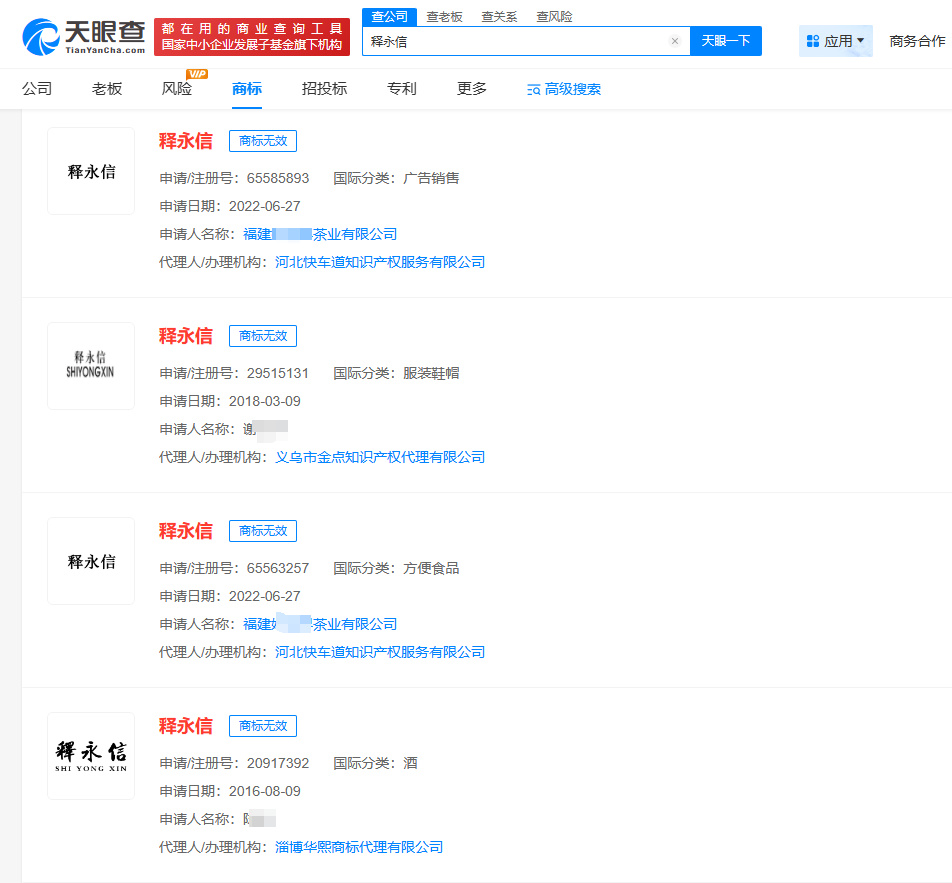Click 商标无效 badge on 20917392 entry
This screenshot has width=952, height=883.
[x=263, y=726]
